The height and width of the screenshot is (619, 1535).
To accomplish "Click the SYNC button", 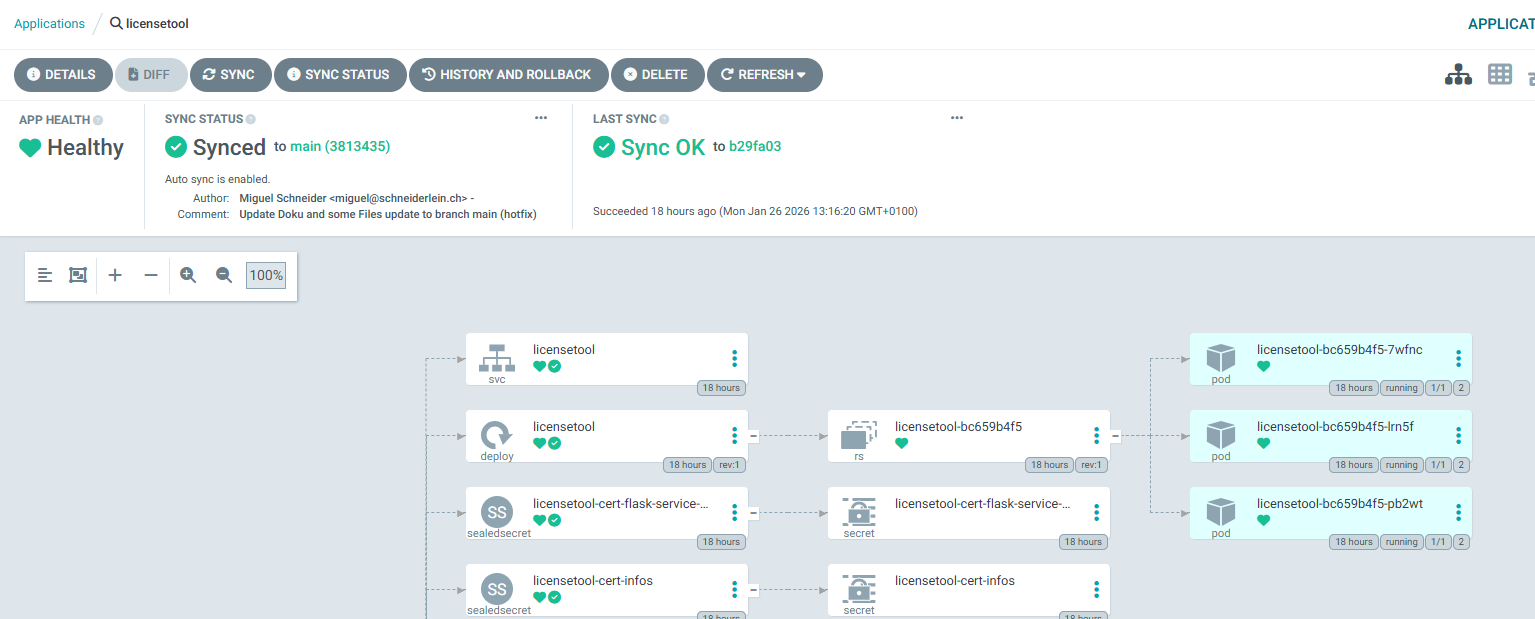I will (x=230, y=74).
